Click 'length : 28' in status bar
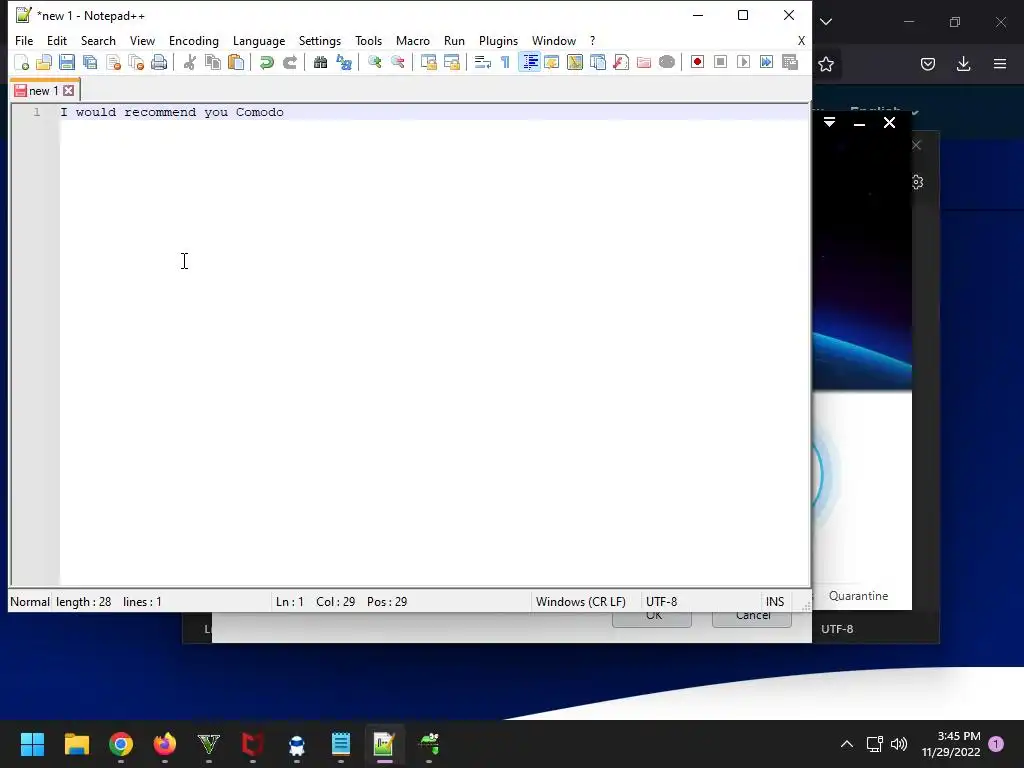The width and height of the screenshot is (1024, 768). (84, 601)
